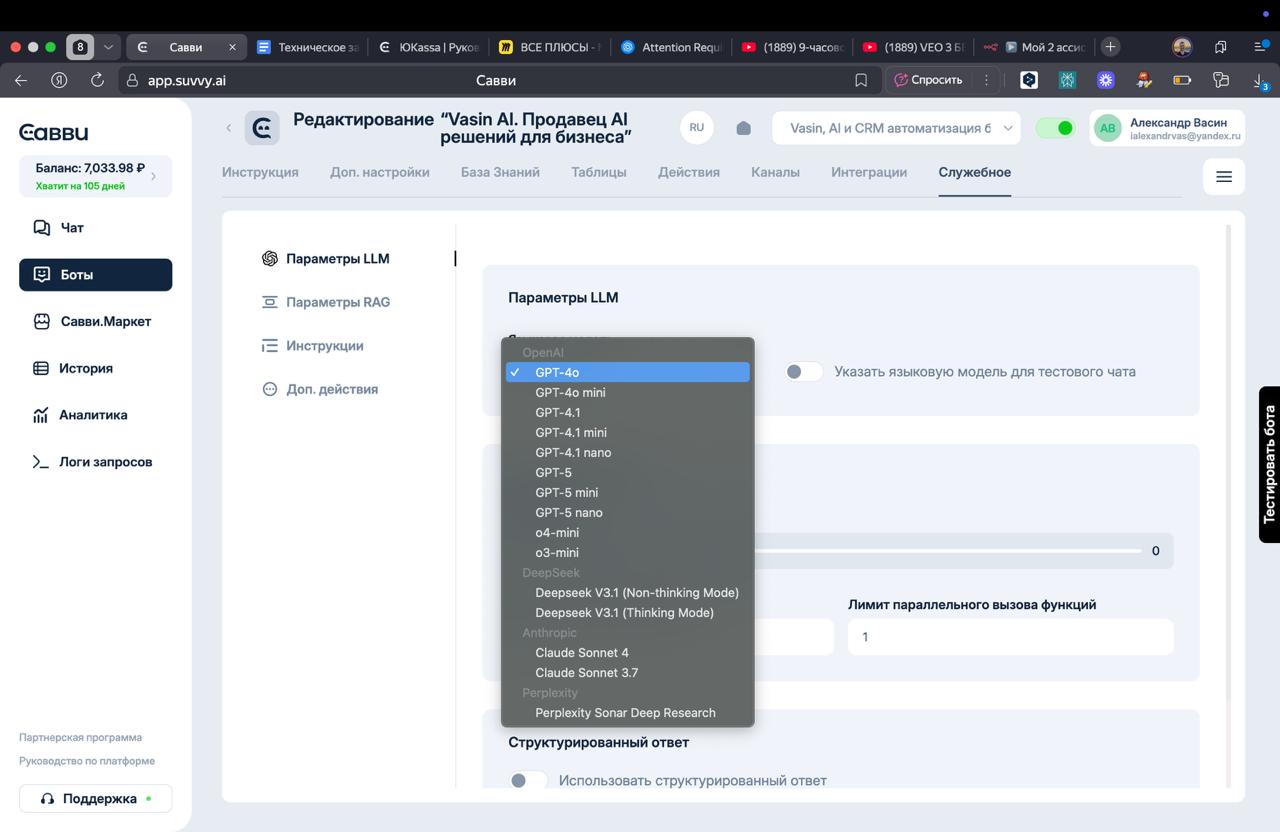
Task: Open the hamburger menu button
Action: click(x=1224, y=177)
